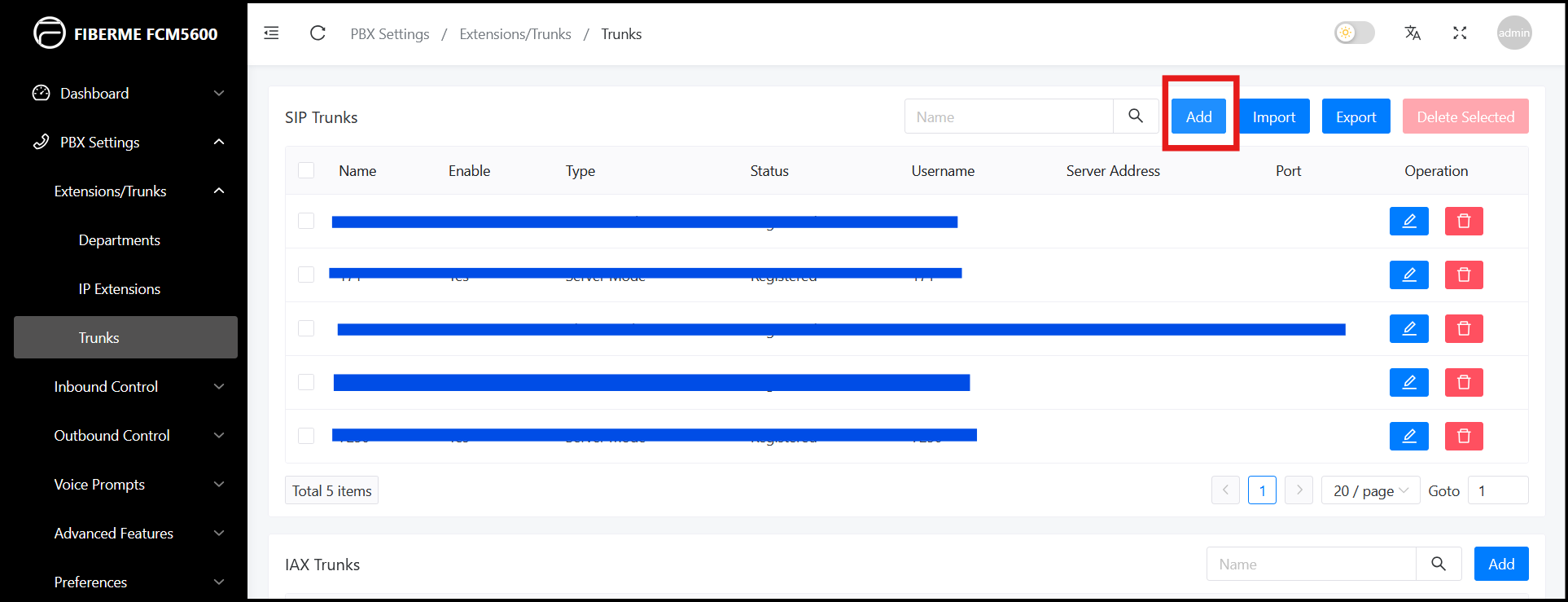Click Extensions/Trunks breadcrumb
1568x602 pixels.
(515, 34)
